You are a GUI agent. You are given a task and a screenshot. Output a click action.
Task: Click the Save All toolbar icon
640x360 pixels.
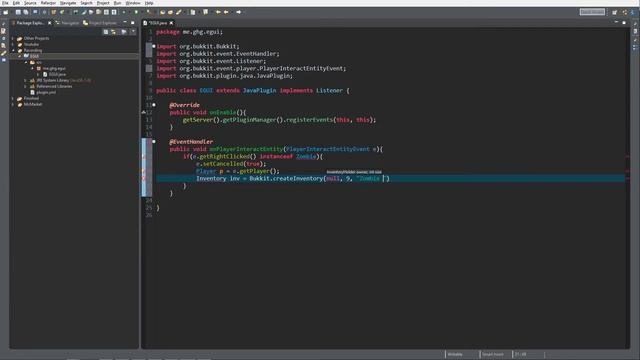pyautogui.click(x=26, y=12)
